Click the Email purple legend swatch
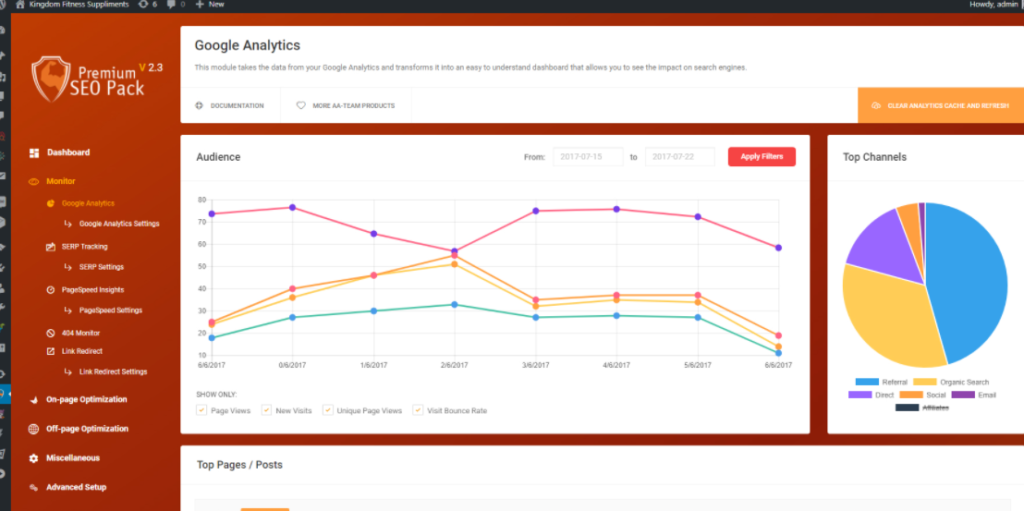The height and width of the screenshot is (511, 1024). tap(963, 395)
